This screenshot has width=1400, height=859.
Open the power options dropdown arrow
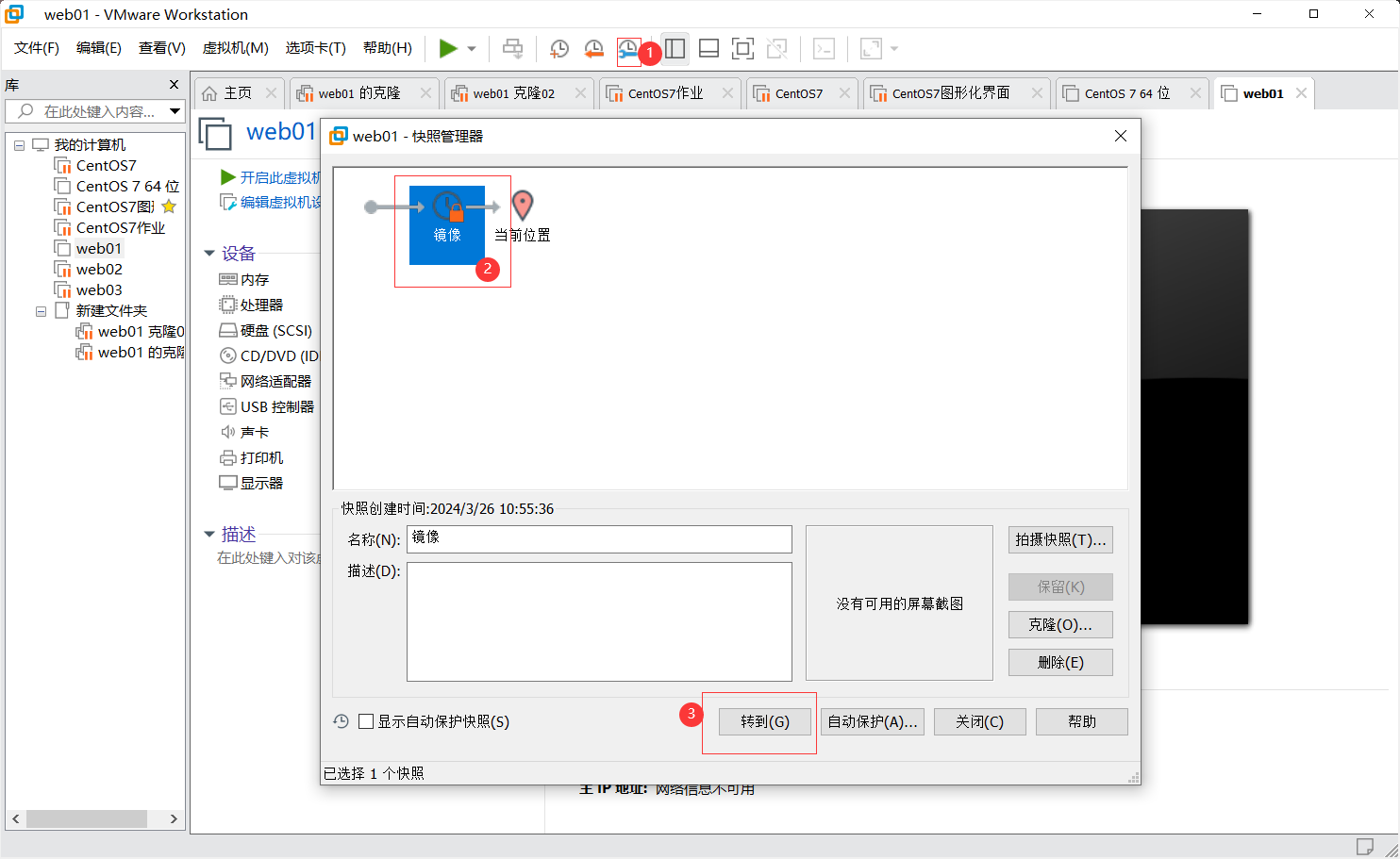click(x=472, y=49)
